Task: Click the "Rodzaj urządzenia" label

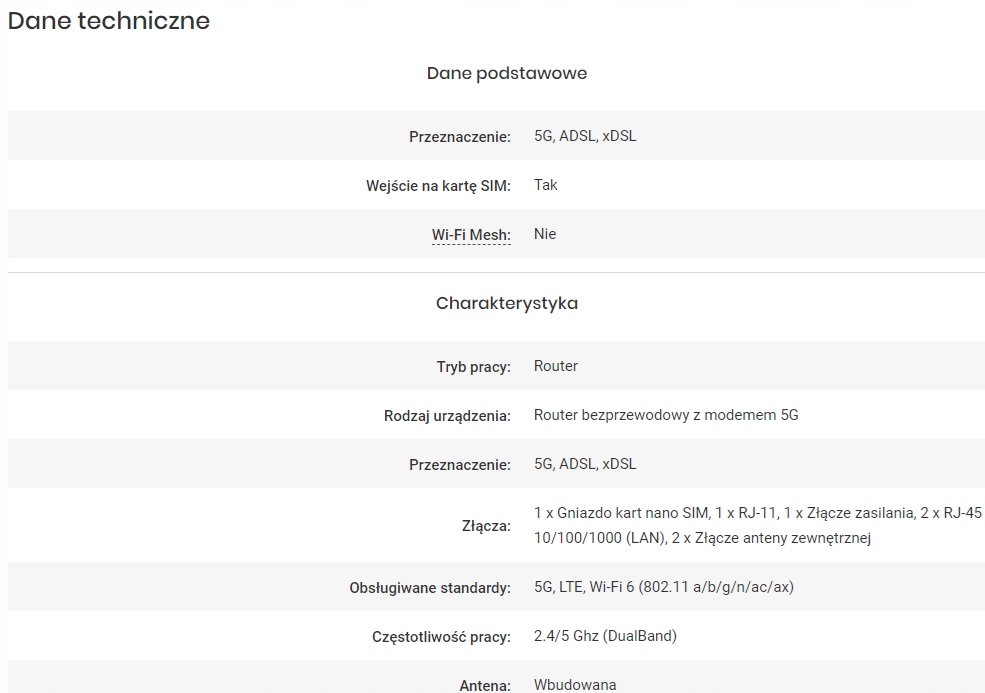Action: coord(447,416)
